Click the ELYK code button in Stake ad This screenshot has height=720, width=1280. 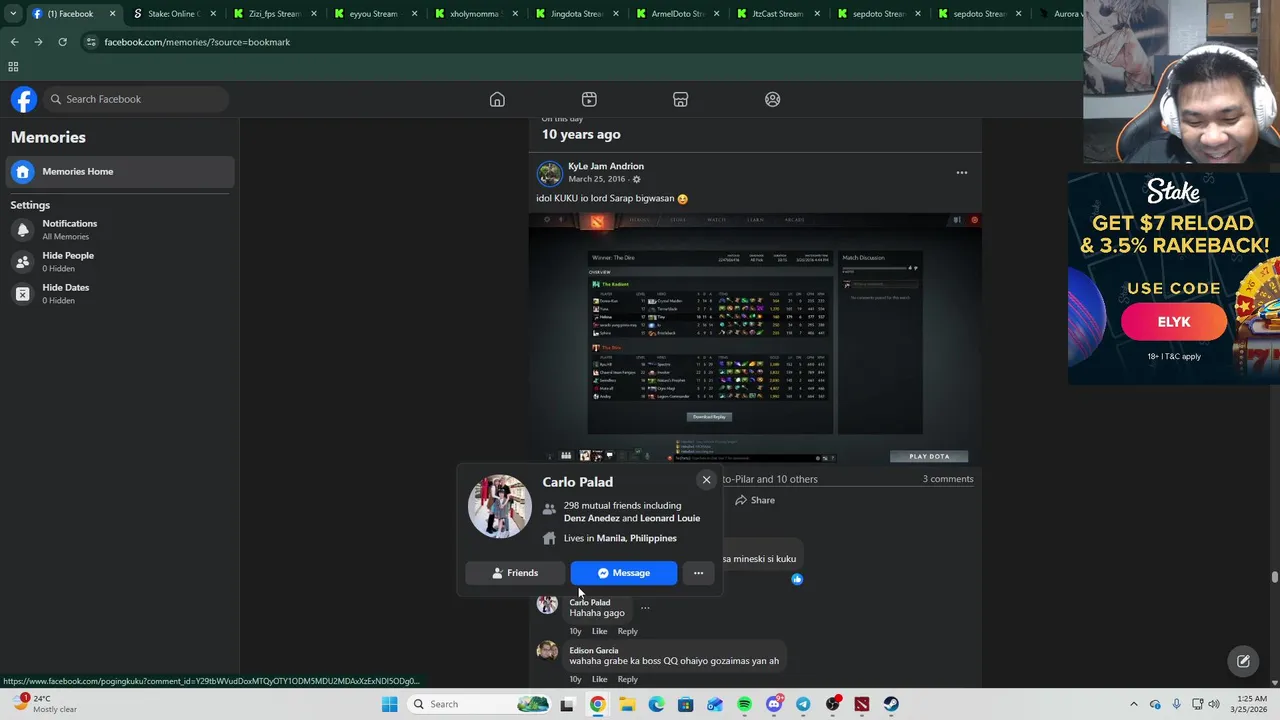coord(1174,322)
